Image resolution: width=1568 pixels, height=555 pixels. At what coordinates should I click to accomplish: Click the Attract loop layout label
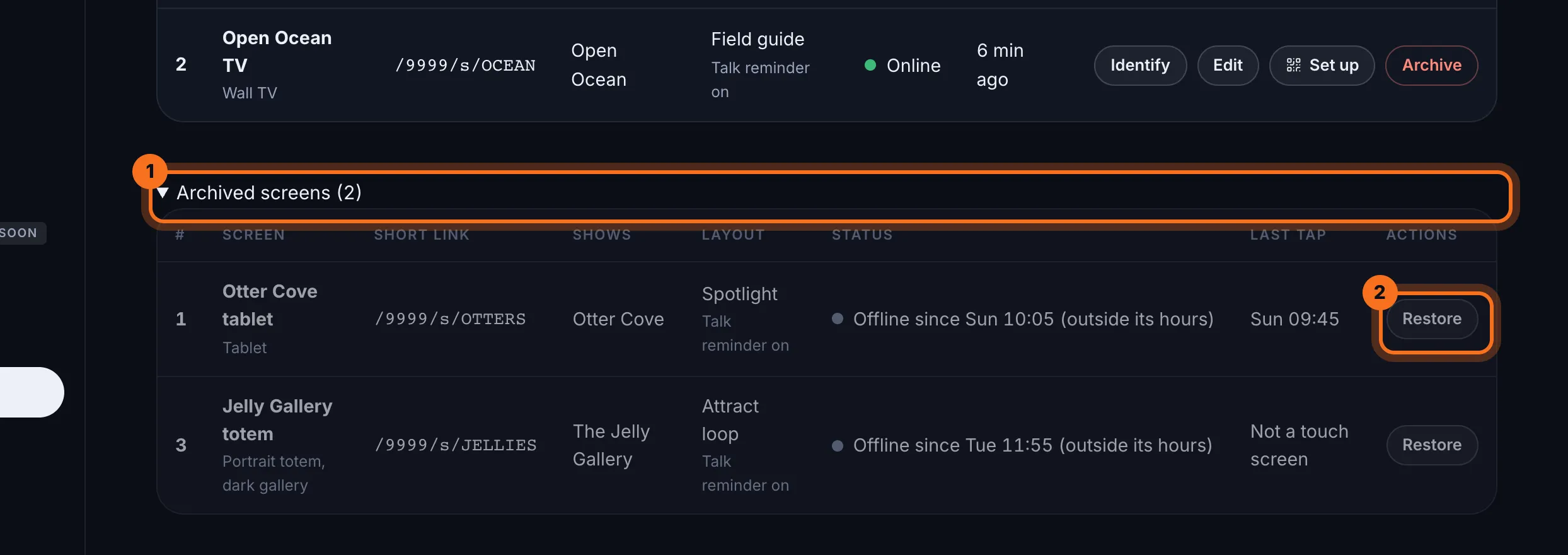[x=730, y=420]
